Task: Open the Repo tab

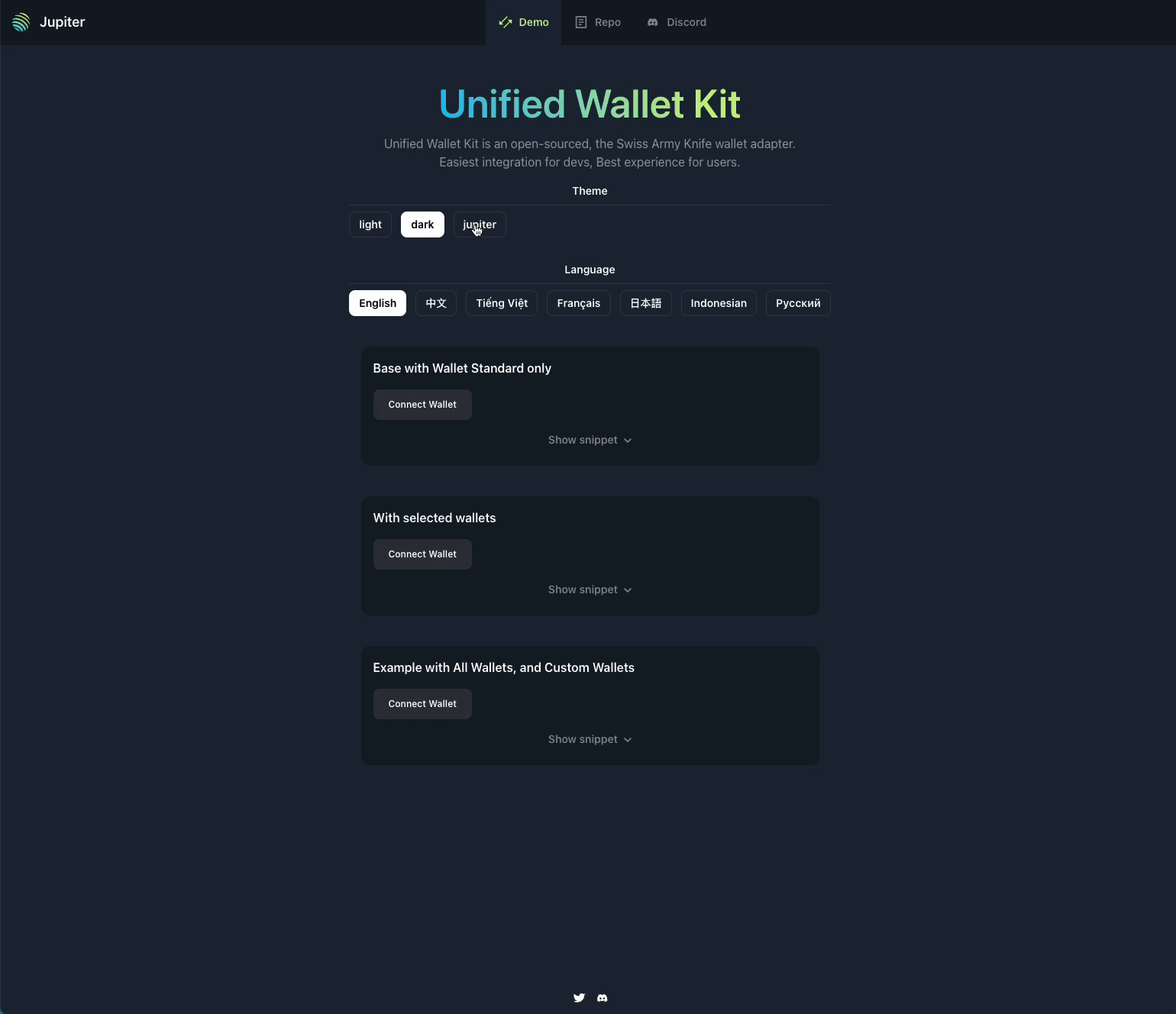Action: [x=598, y=22]
